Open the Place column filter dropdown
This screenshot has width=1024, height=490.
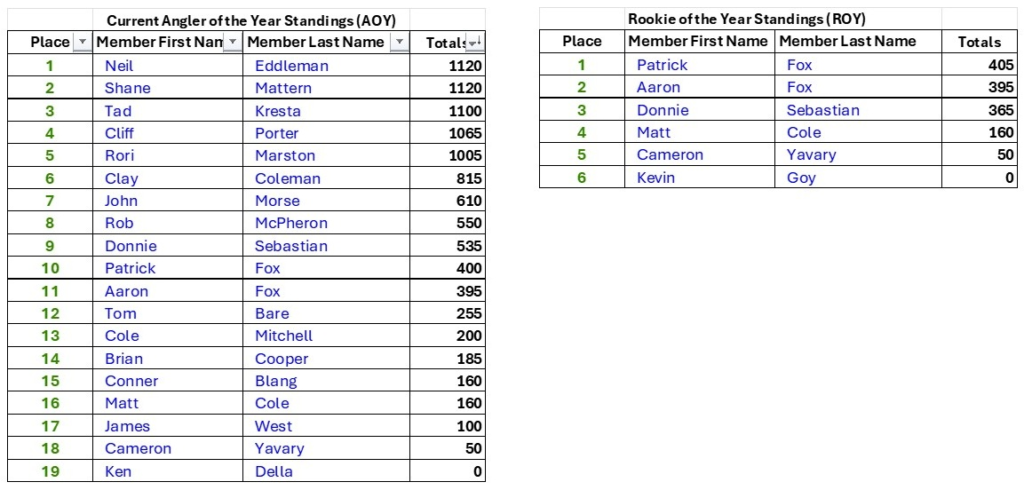pyautogui.click(x=82, y=42)
